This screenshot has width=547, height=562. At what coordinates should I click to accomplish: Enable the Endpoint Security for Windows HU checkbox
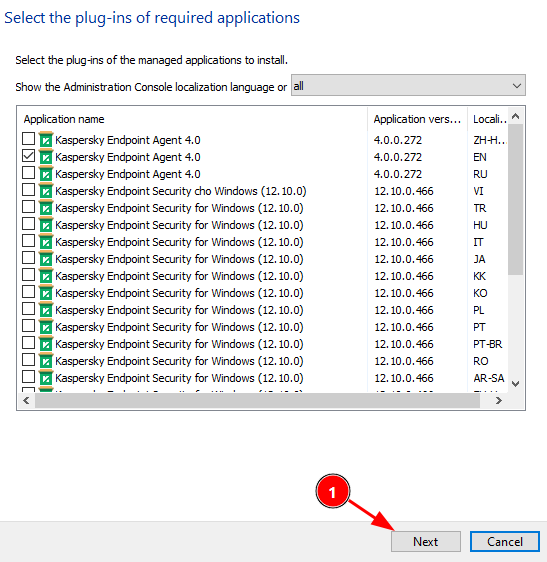(x=28, y=224)
